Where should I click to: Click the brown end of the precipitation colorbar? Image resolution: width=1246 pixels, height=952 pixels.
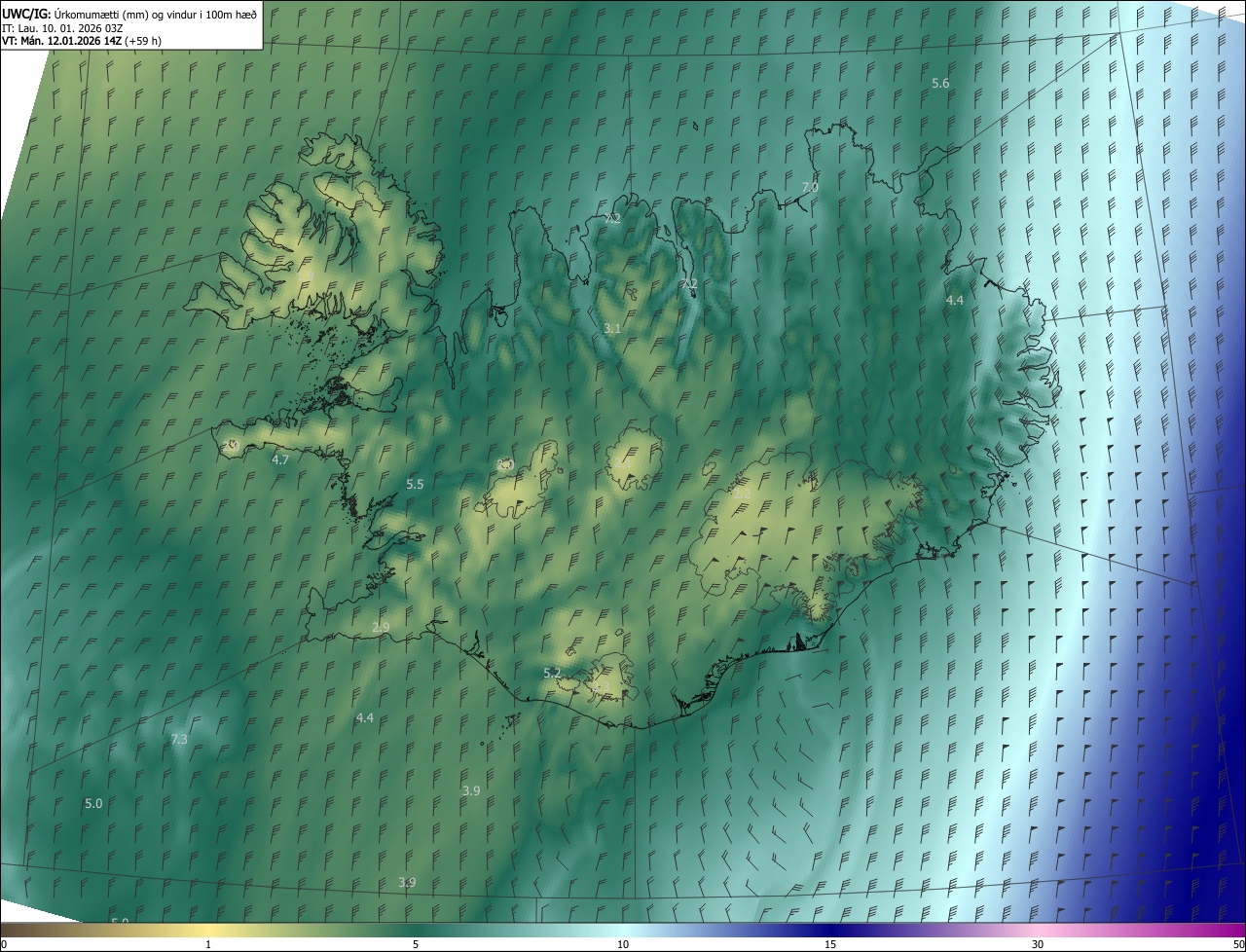tap(10, 930)
